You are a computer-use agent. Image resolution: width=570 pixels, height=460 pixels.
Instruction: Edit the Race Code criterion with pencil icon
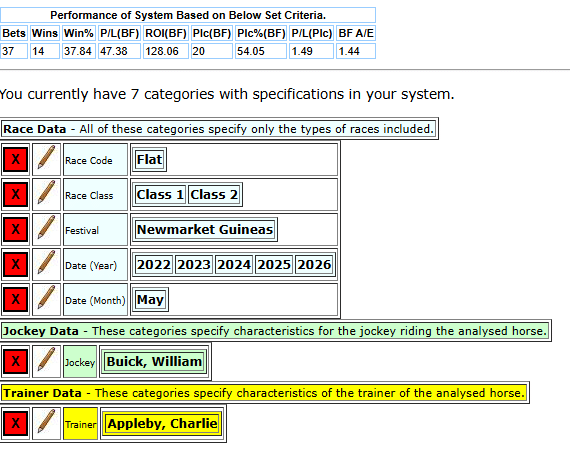47,159
